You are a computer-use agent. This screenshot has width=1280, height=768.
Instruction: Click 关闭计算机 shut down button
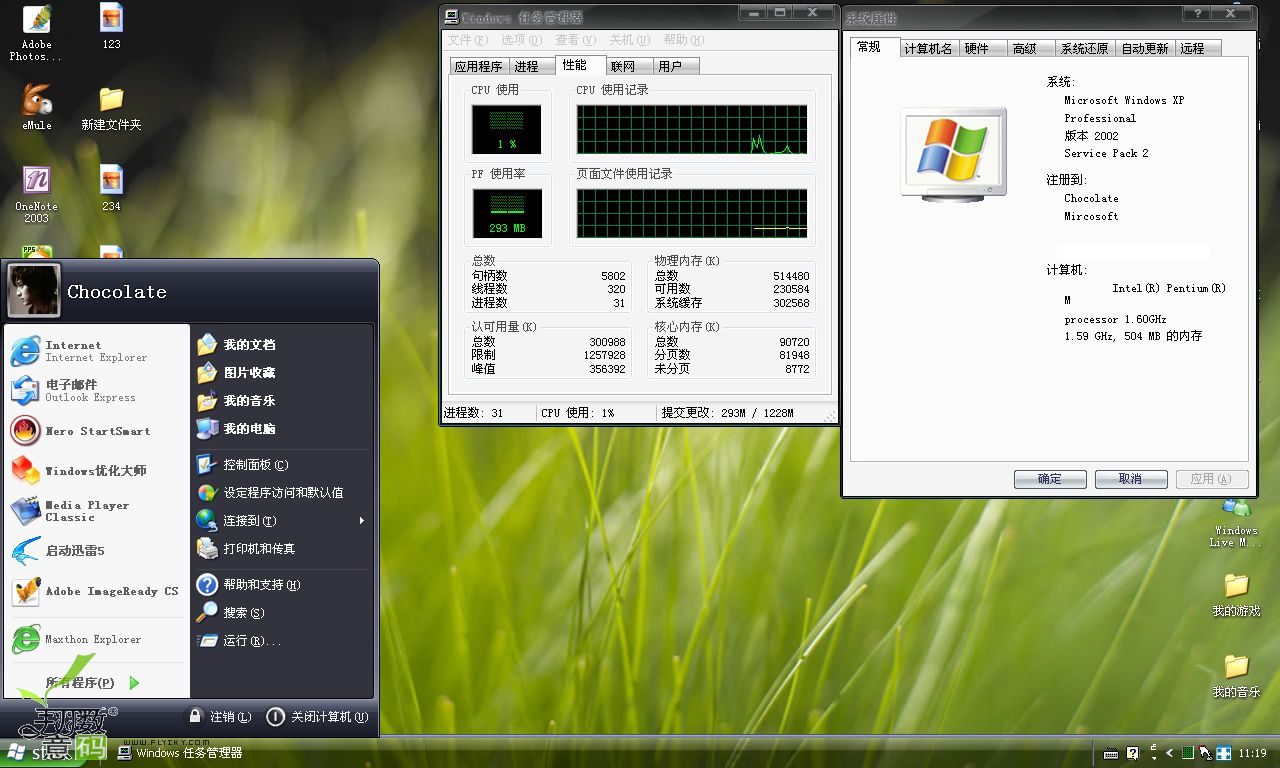point(318,717)
